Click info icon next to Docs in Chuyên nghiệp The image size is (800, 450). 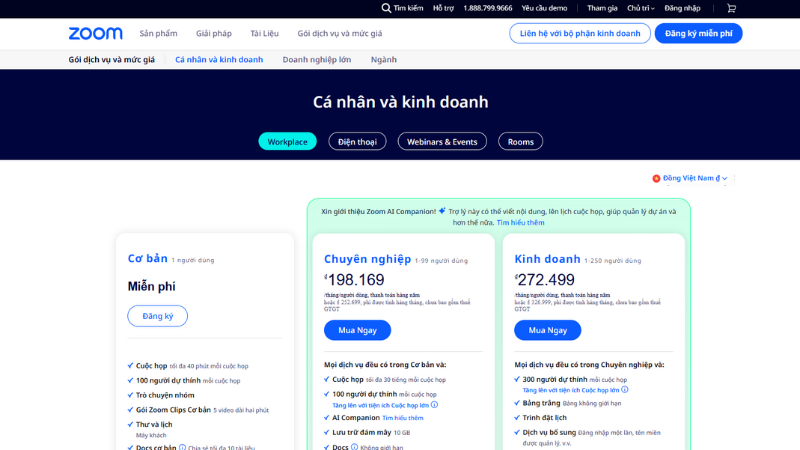pos(354,447)
